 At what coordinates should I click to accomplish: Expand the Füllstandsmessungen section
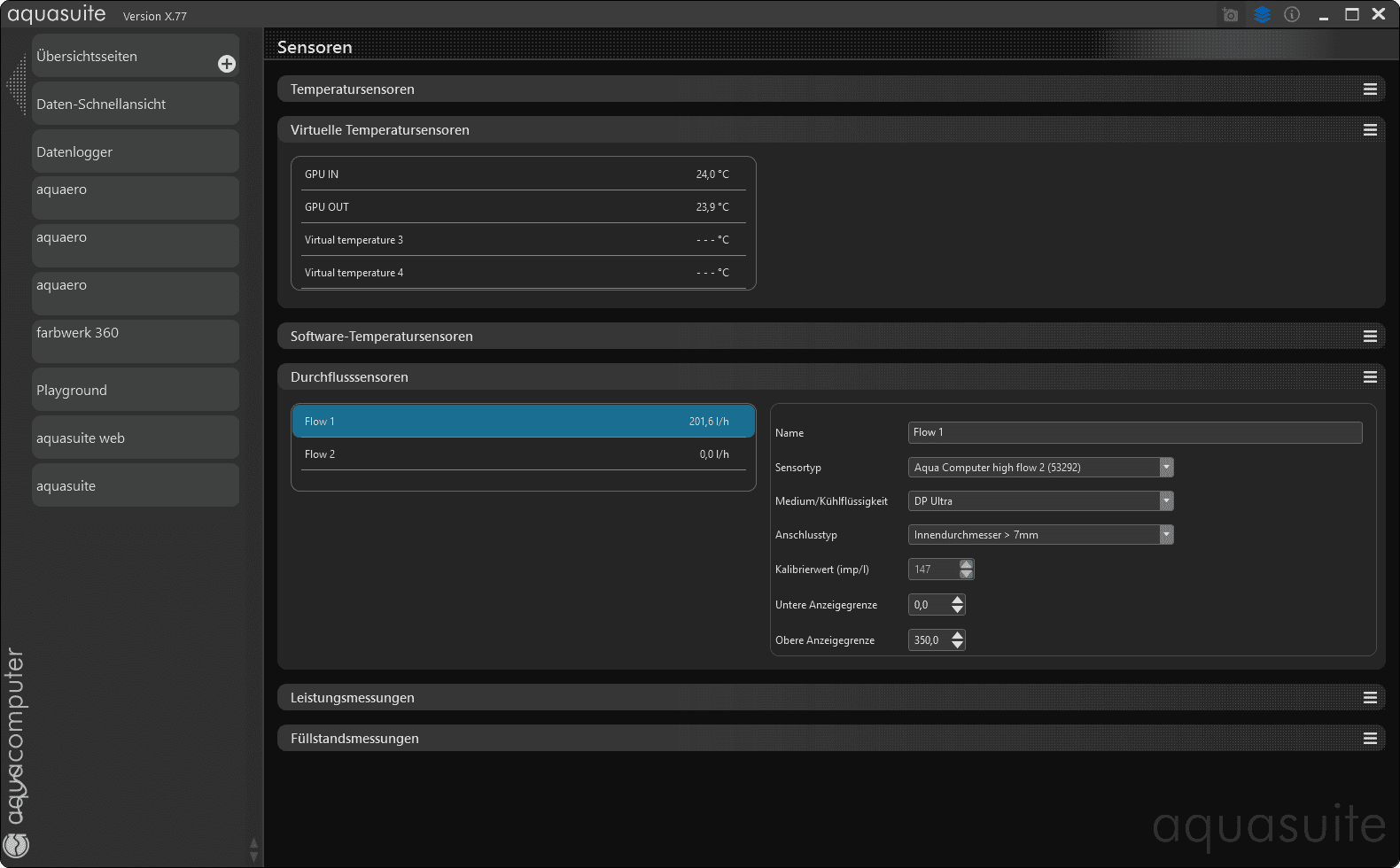[831, 739]
